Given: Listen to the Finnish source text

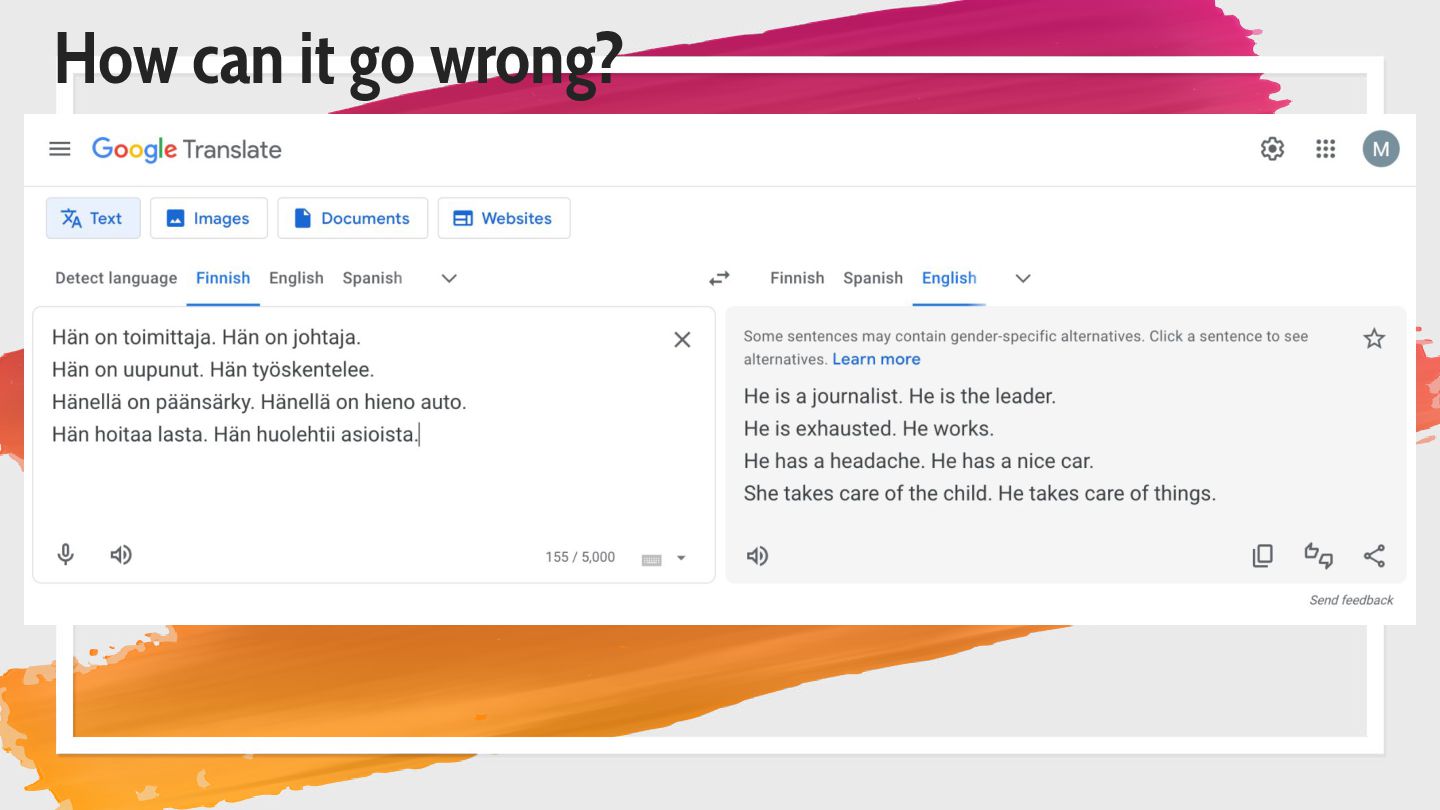Looking at the screenshot, I should point(121,555).
